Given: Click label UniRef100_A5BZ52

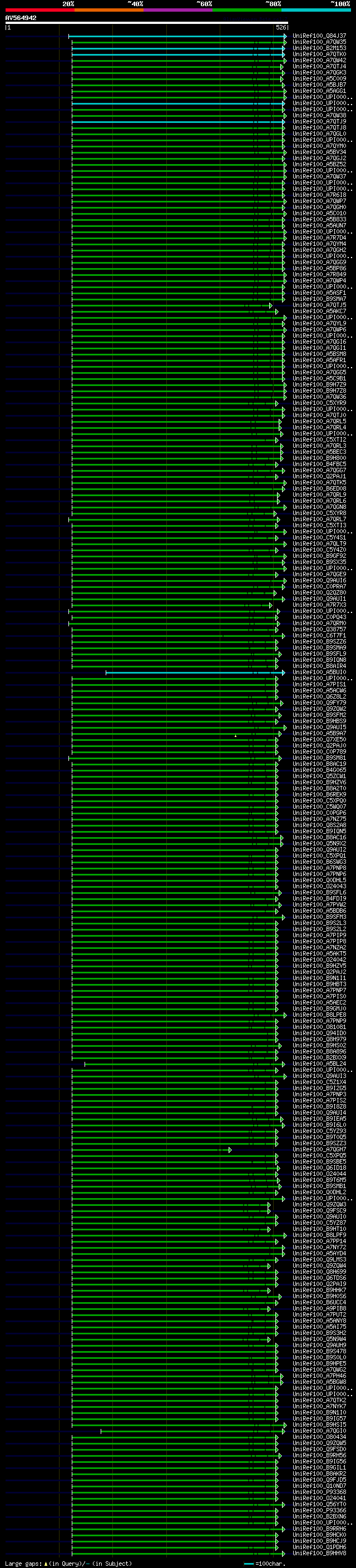Looking at the screenshot, I should [319, 164].
